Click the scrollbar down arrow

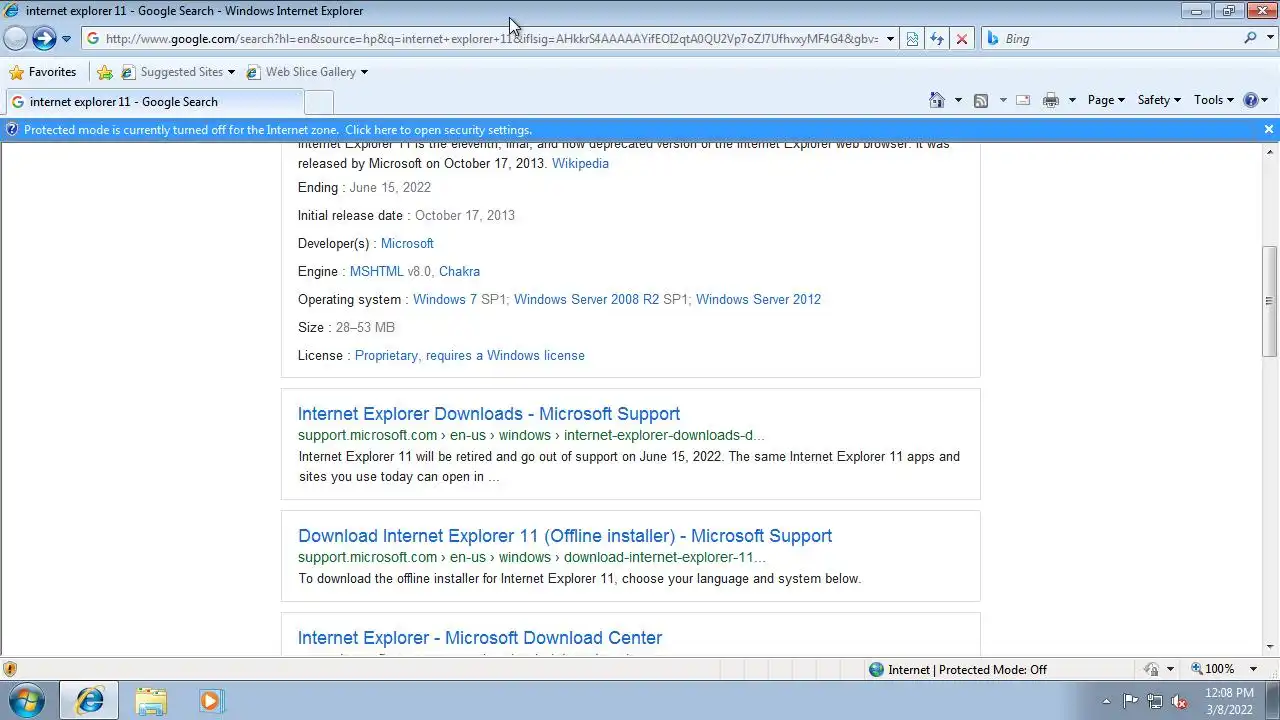1270,648
